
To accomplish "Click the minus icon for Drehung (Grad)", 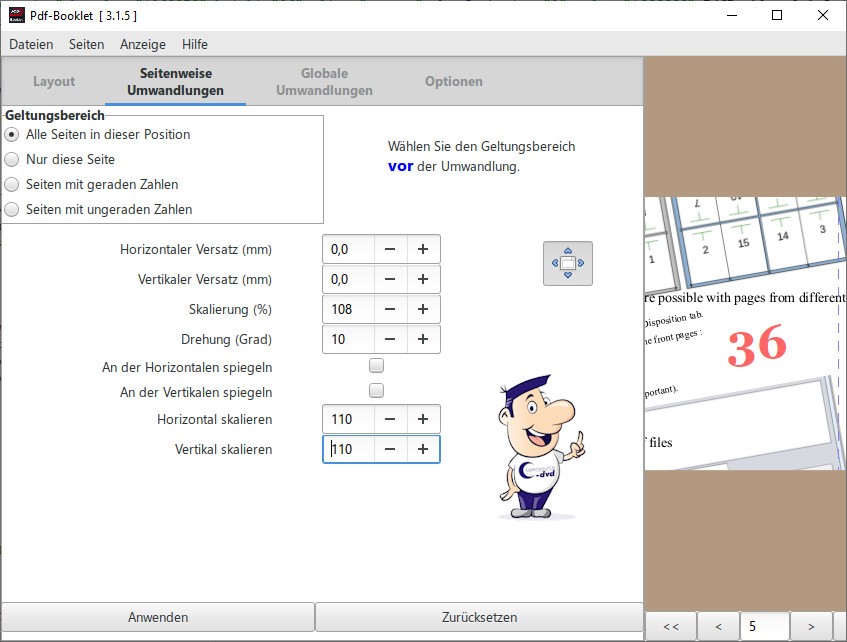I will pos(390,339).
